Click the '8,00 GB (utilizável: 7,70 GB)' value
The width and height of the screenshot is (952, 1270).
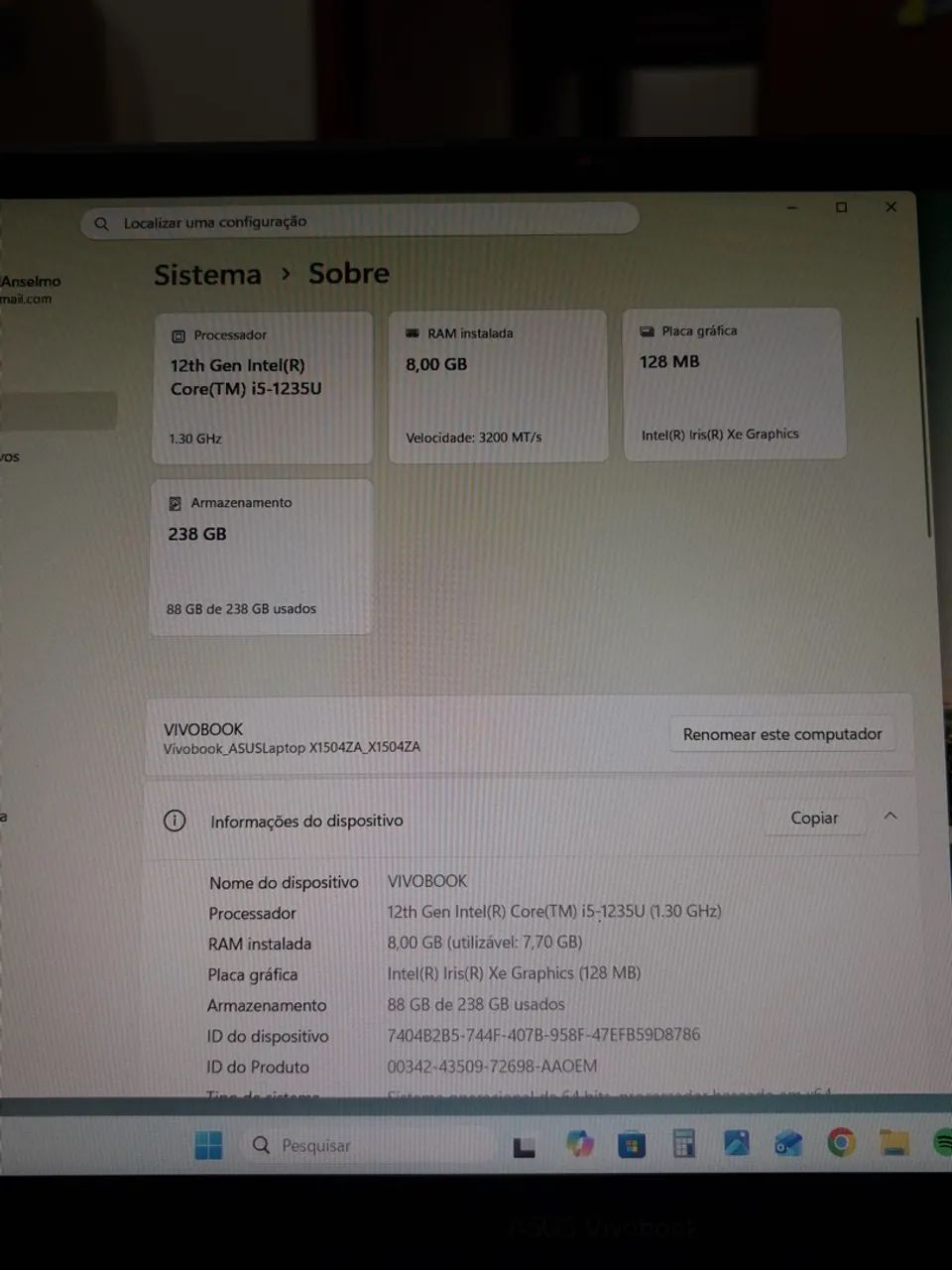pyautogui.click(x=485, y=943)
